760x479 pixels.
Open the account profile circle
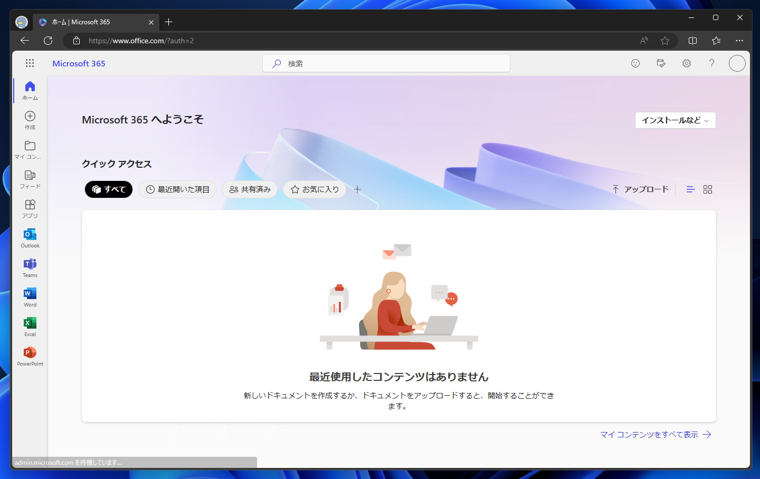(737, 63)
